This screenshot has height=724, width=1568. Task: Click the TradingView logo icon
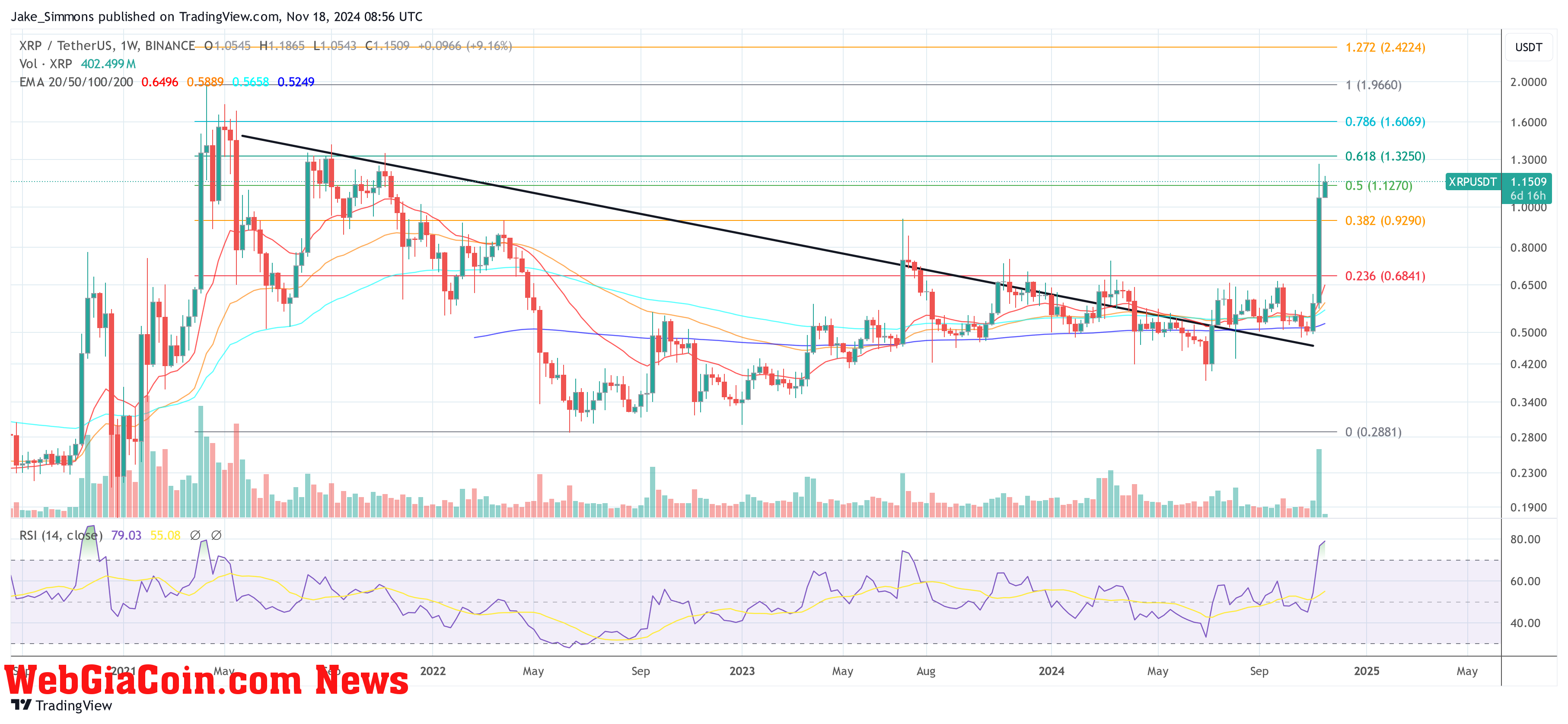point(21,705)
